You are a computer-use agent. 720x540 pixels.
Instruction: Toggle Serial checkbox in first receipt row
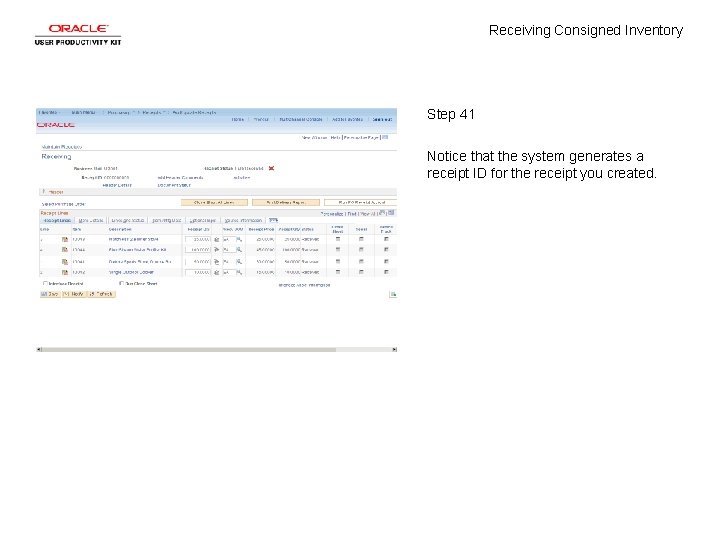pyautogui.click(x=361, y=239)
